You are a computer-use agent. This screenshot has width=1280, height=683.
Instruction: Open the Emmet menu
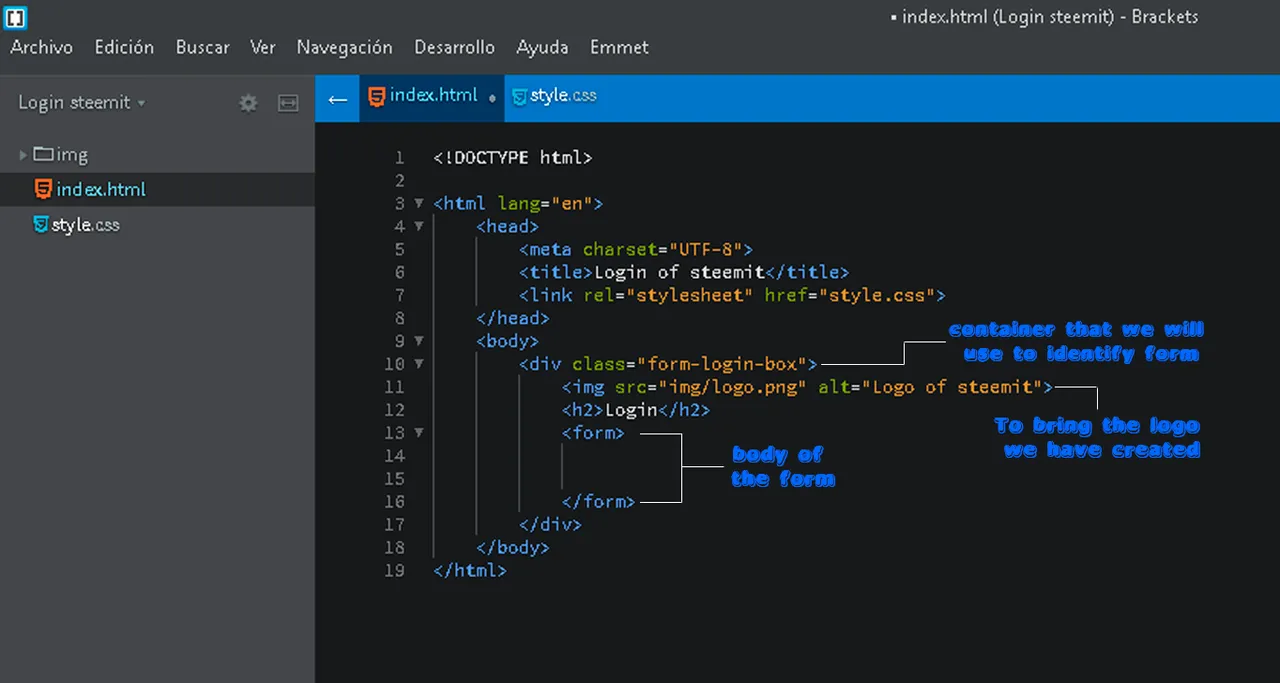tap(619, 47)
